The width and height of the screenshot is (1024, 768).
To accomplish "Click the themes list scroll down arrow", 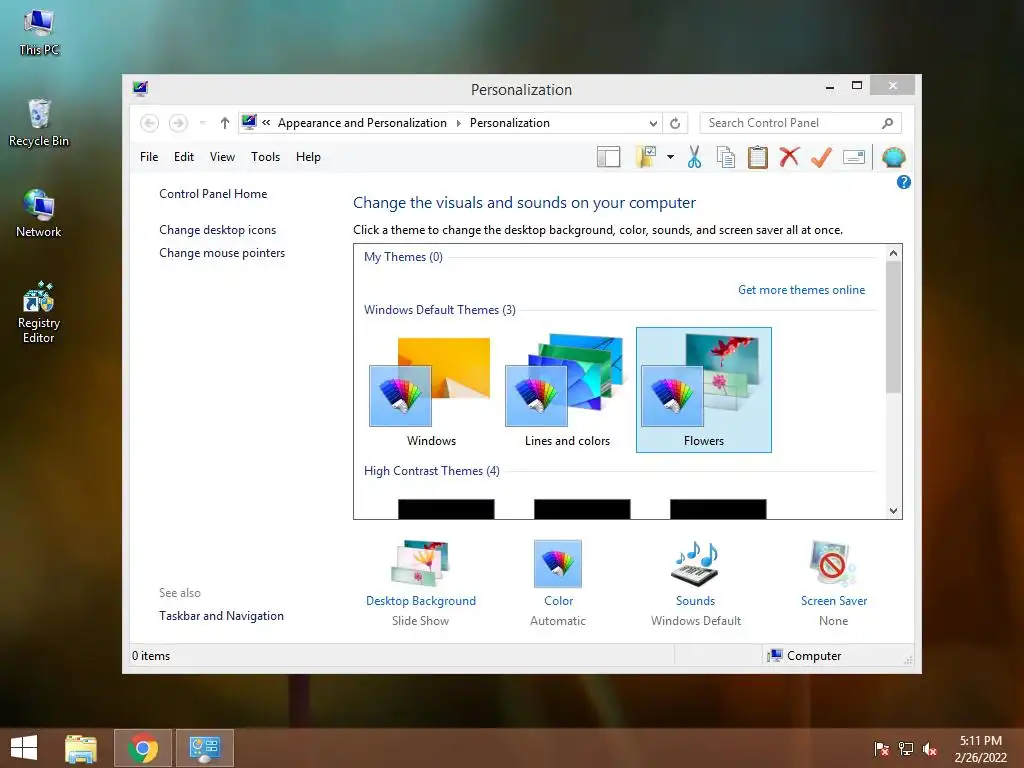I will tap(893, 511).
